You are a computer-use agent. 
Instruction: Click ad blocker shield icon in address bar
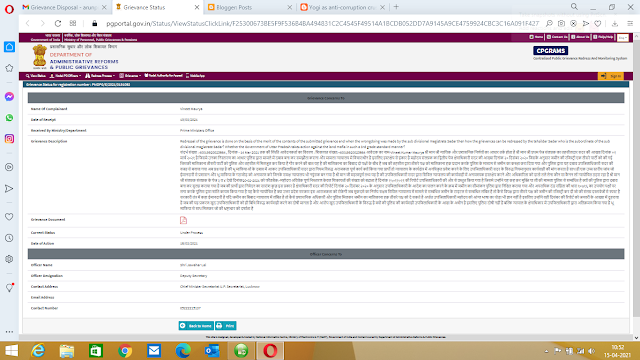(x=573, y=24)
